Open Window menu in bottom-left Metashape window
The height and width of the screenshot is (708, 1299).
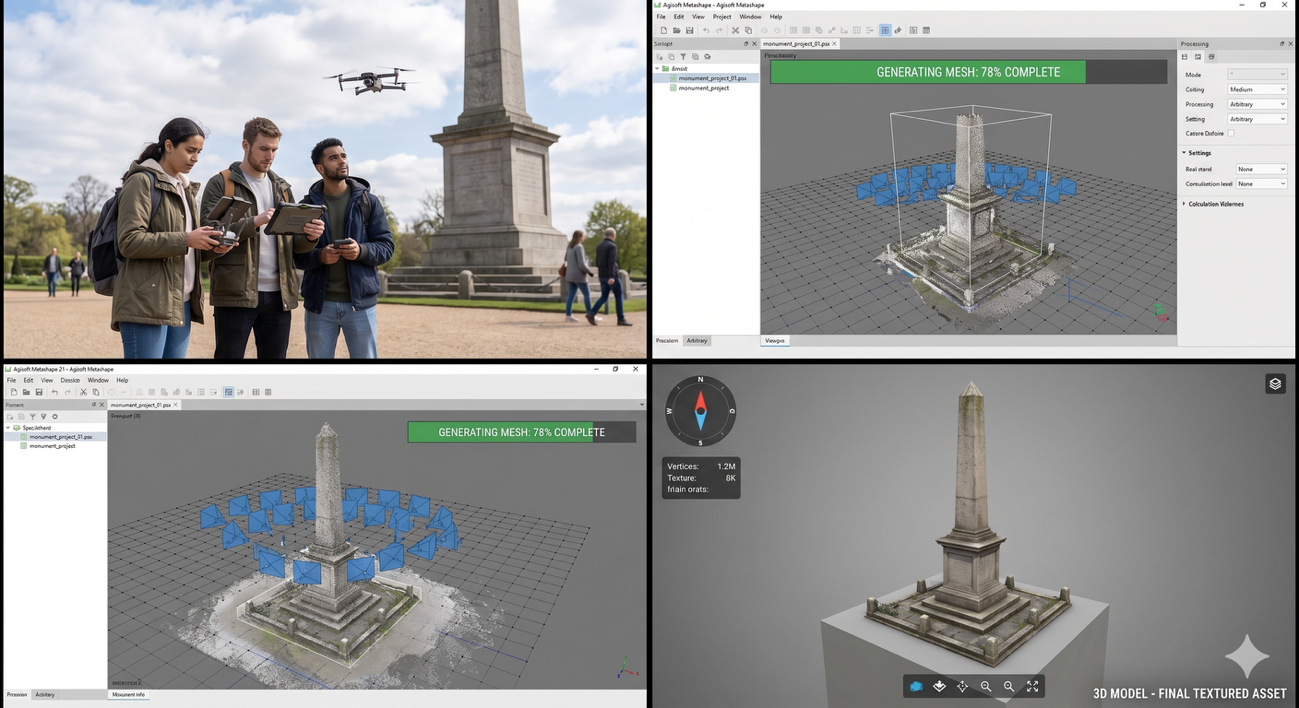98,380
